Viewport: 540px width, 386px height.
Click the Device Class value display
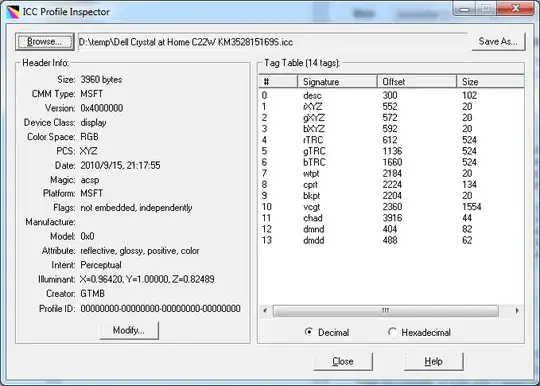[93, 123]
